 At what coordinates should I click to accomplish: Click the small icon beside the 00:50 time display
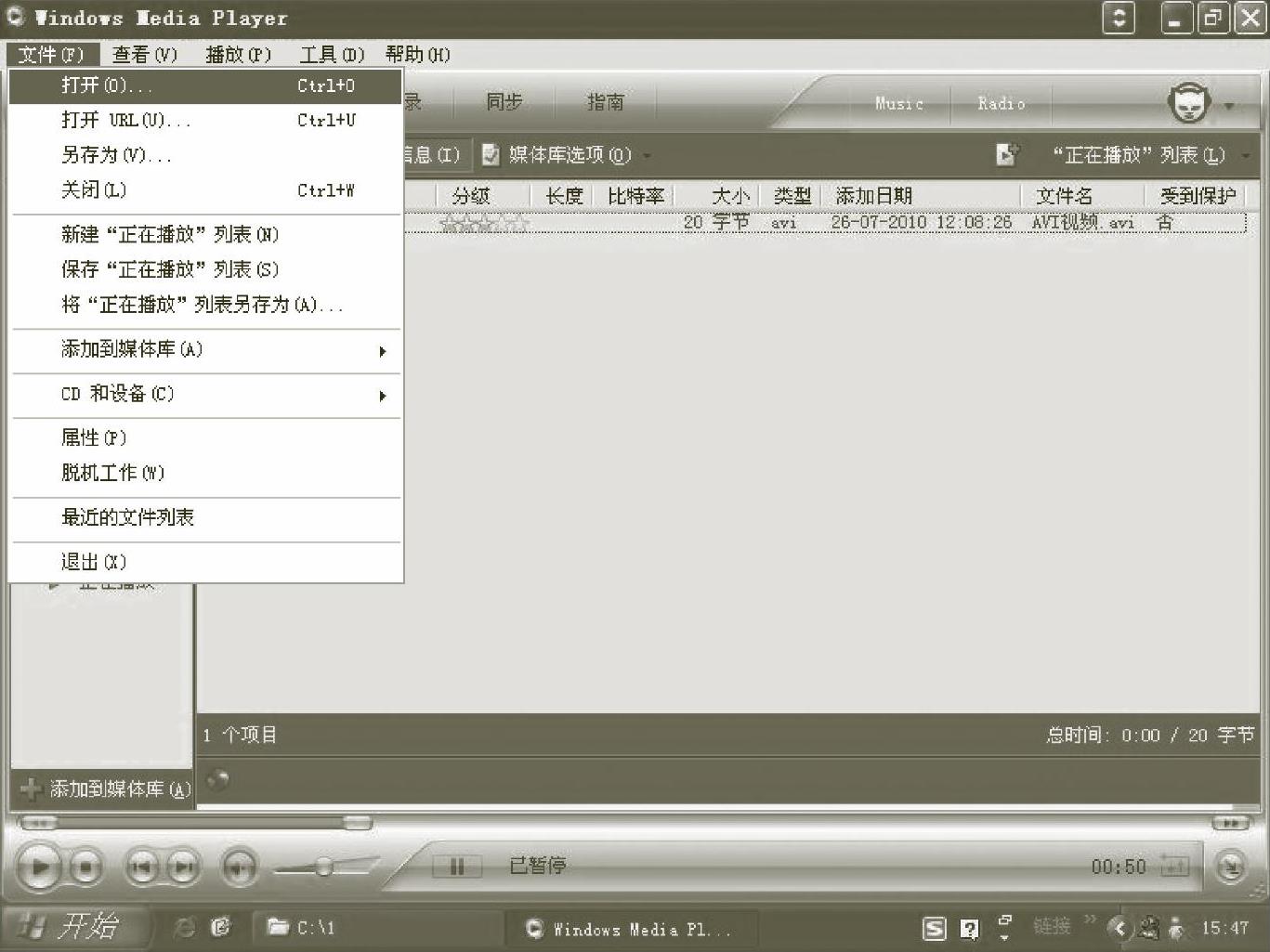click(1174, 867)
